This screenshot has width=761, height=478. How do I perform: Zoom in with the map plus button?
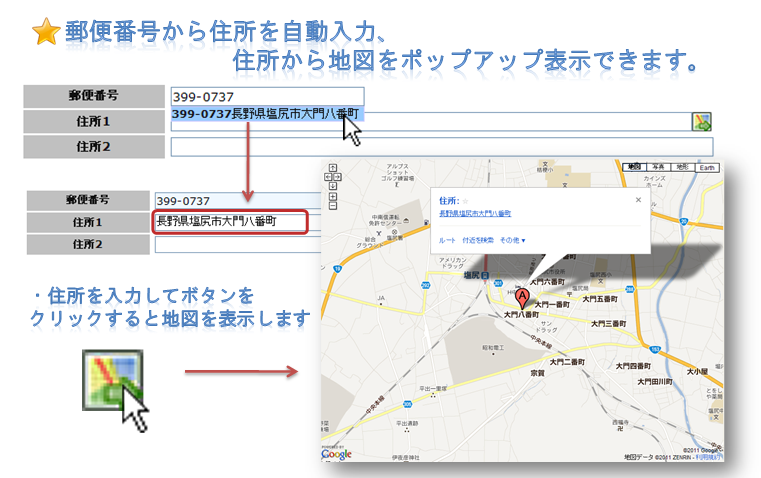(333, 197)
